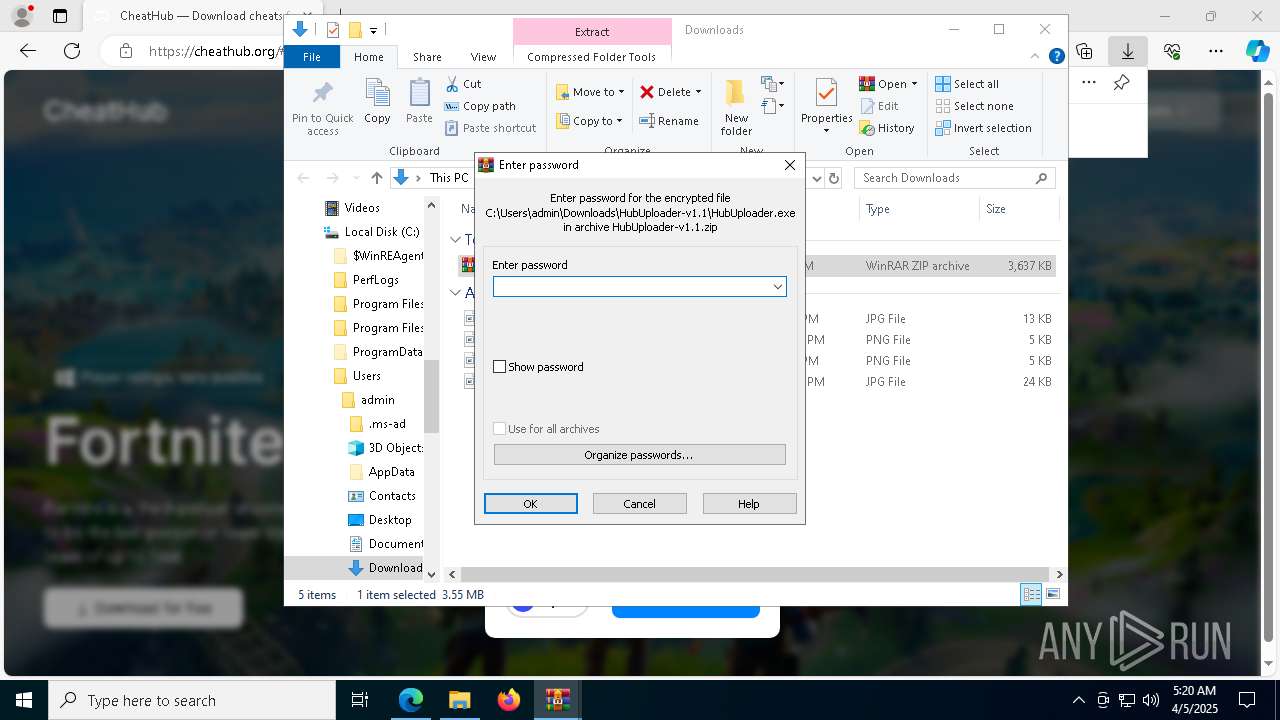Click the Search Downloads box
Screen dimensions: 1280x720
[x=954, y=178]
